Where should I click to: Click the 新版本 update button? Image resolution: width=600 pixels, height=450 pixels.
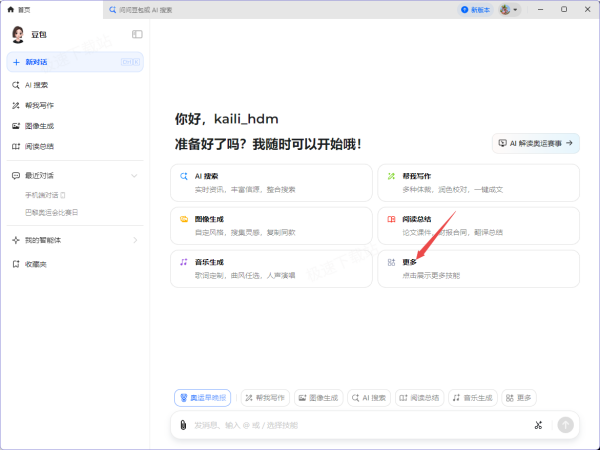tap(477, 9)
